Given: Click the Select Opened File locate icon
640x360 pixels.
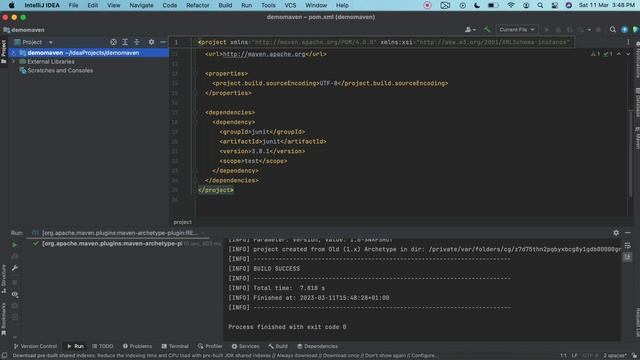Looking at the screenshot, I should [113, 42].
